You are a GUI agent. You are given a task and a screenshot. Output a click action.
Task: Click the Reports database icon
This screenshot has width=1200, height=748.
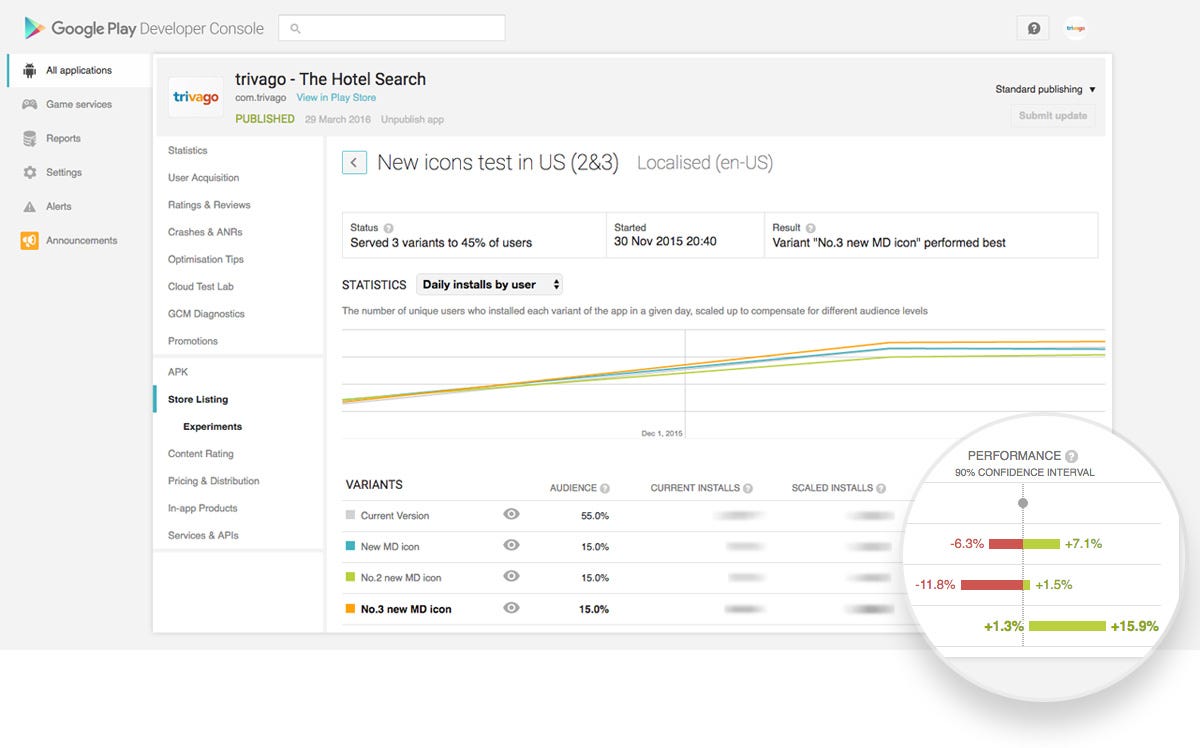(x=29, y=138)
